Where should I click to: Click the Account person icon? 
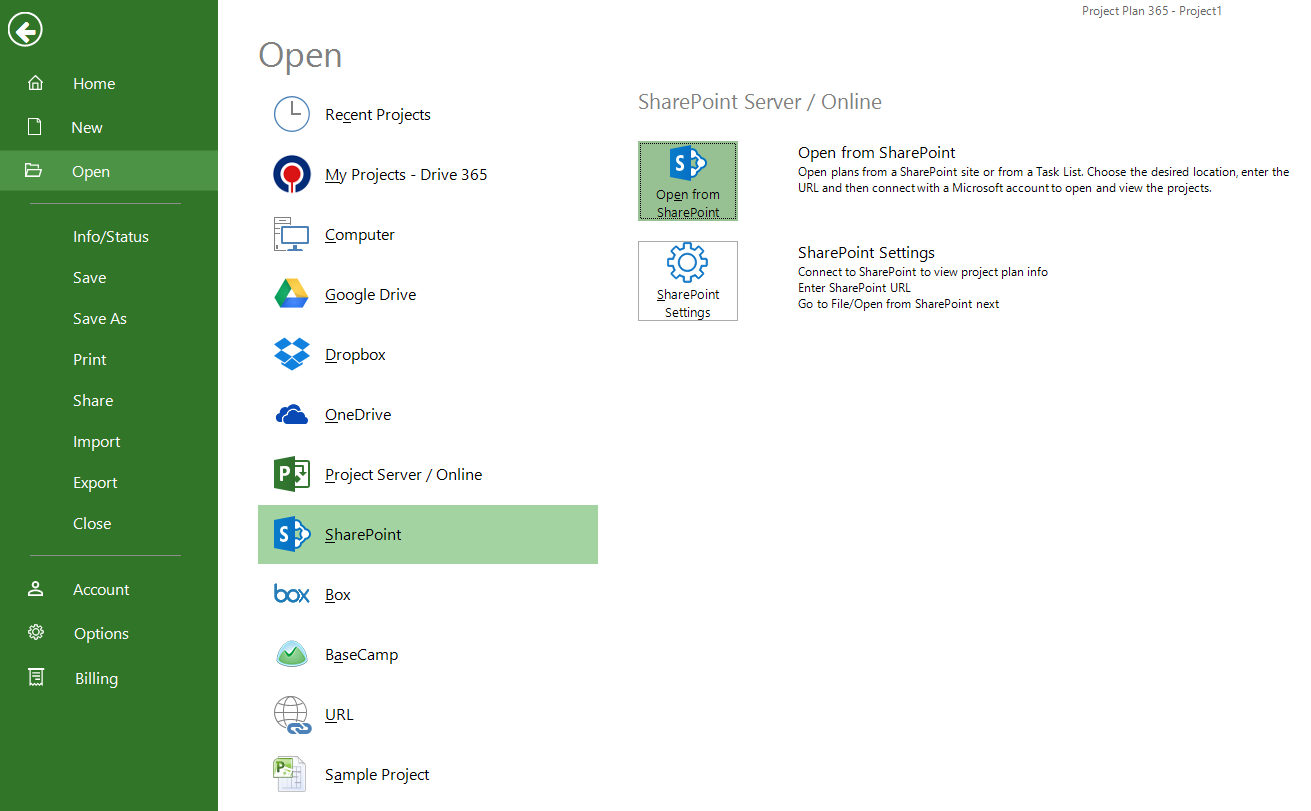[x=36, y=589]
